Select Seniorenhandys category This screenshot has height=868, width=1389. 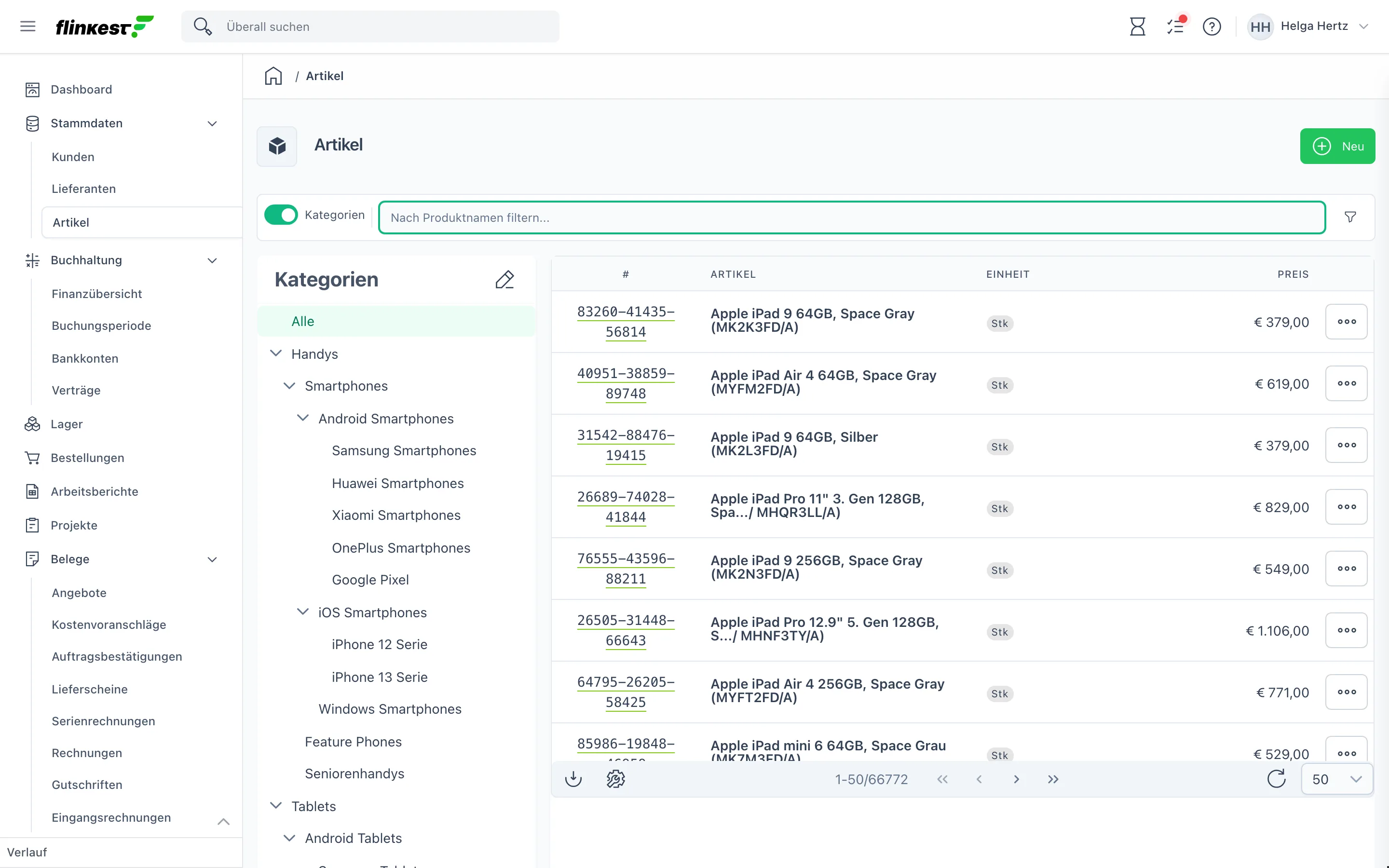pyautogui.click(x=354, y=774)
